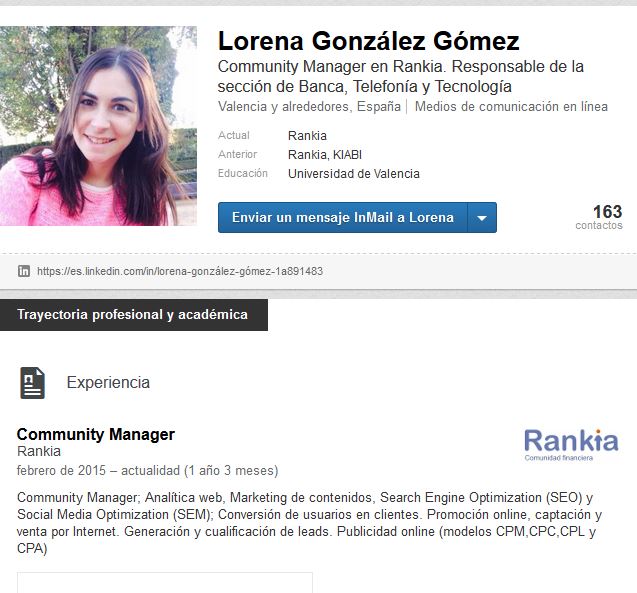Open the Rankia company logo
The height and width of the screenshot is (593, 637).
tap(571, 445)
